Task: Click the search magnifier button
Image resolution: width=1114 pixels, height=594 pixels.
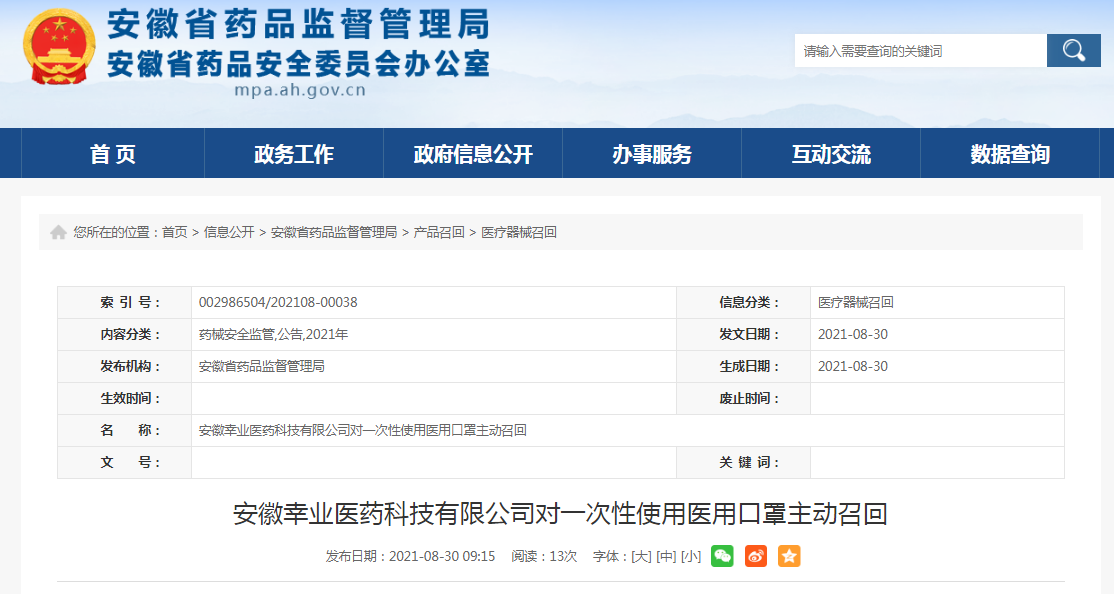Action: point(1074,50)
